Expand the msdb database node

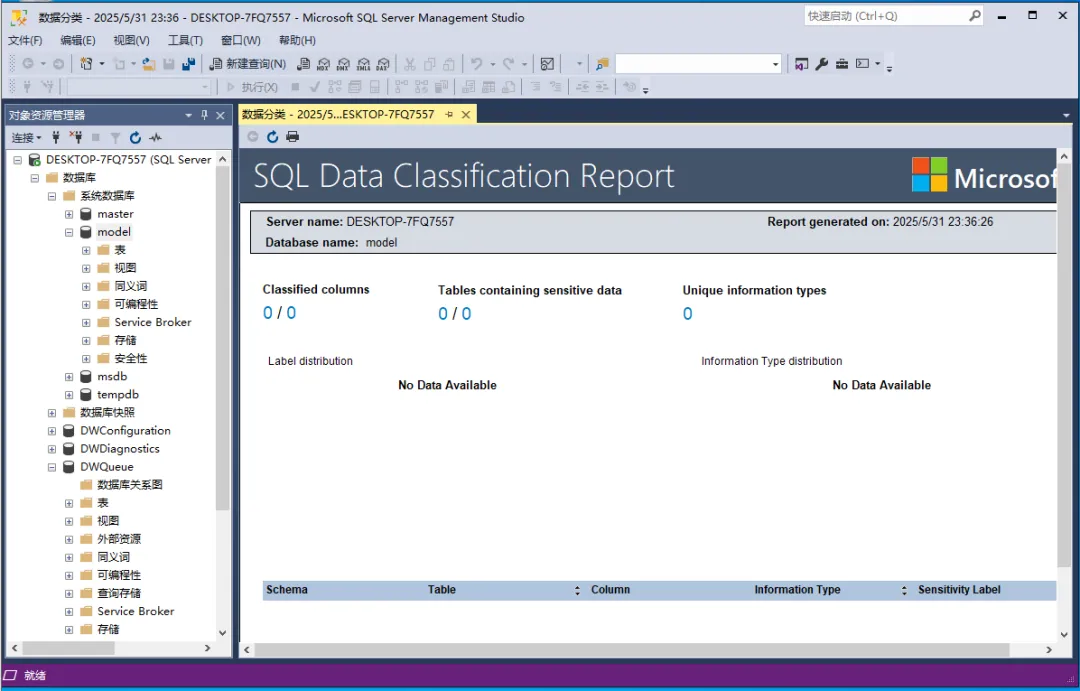click(69, 377)
